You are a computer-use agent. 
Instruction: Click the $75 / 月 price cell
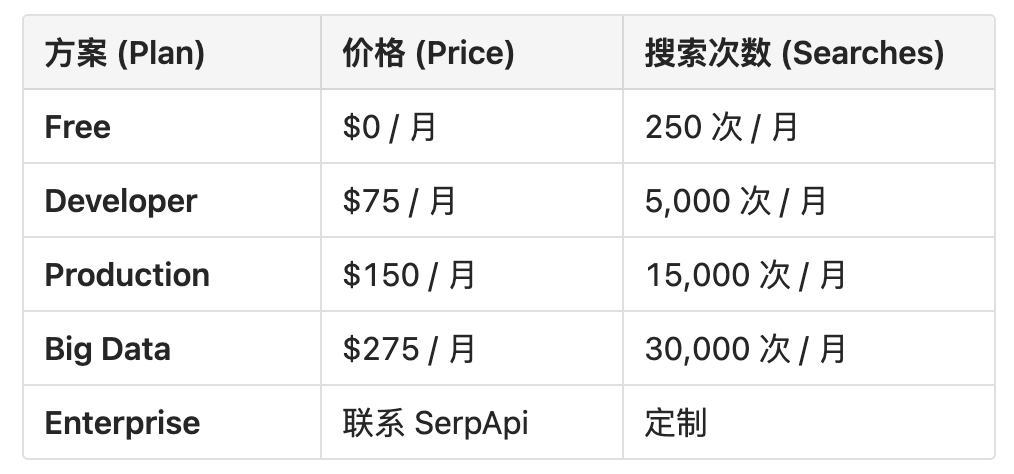(399, 201)
